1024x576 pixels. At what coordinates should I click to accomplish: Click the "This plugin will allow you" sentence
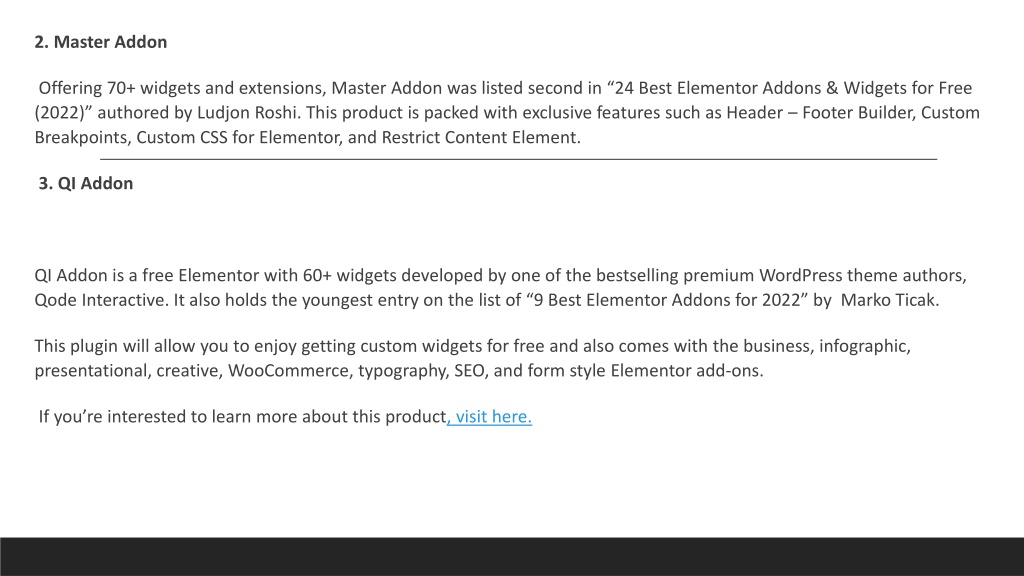[x=142, y=346]
